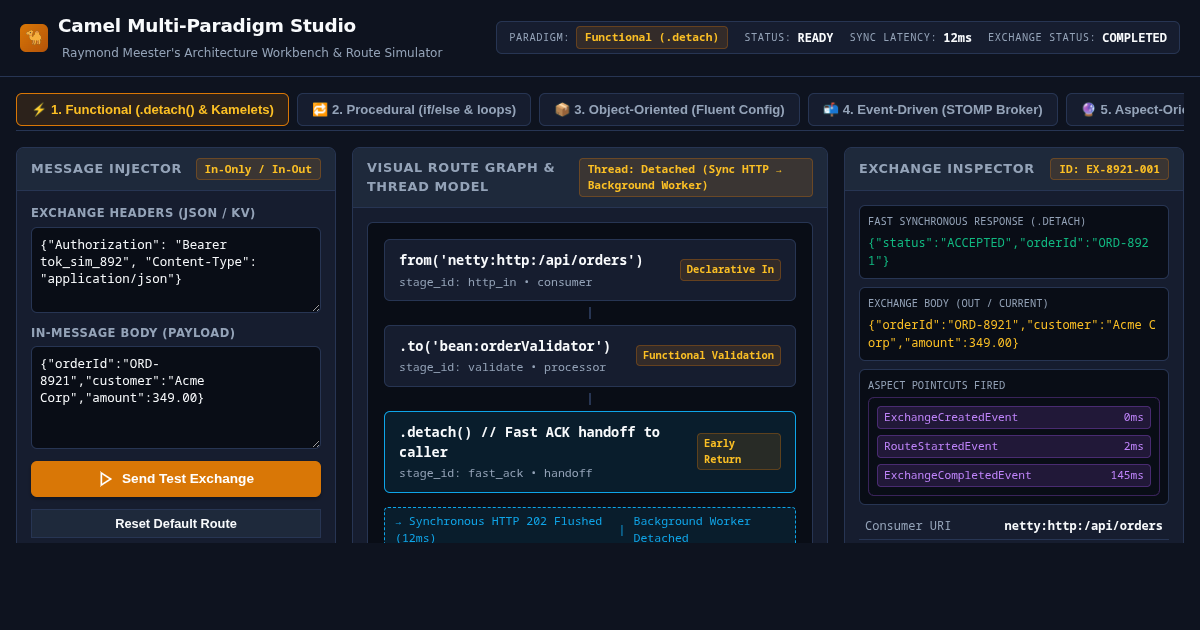Send the test exchange
The width and height of the screenshot is (1200, 630).
[176, 479]
